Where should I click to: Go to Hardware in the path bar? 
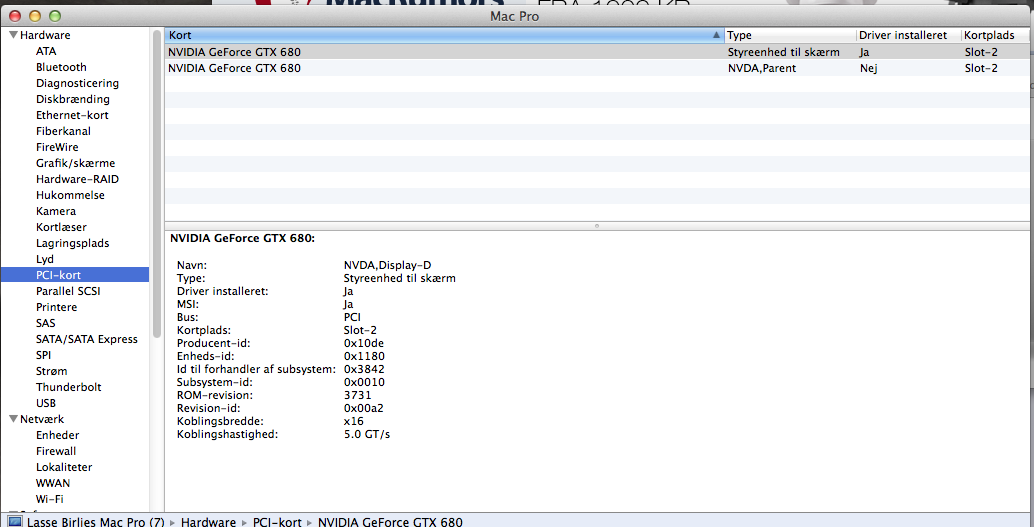208,522
